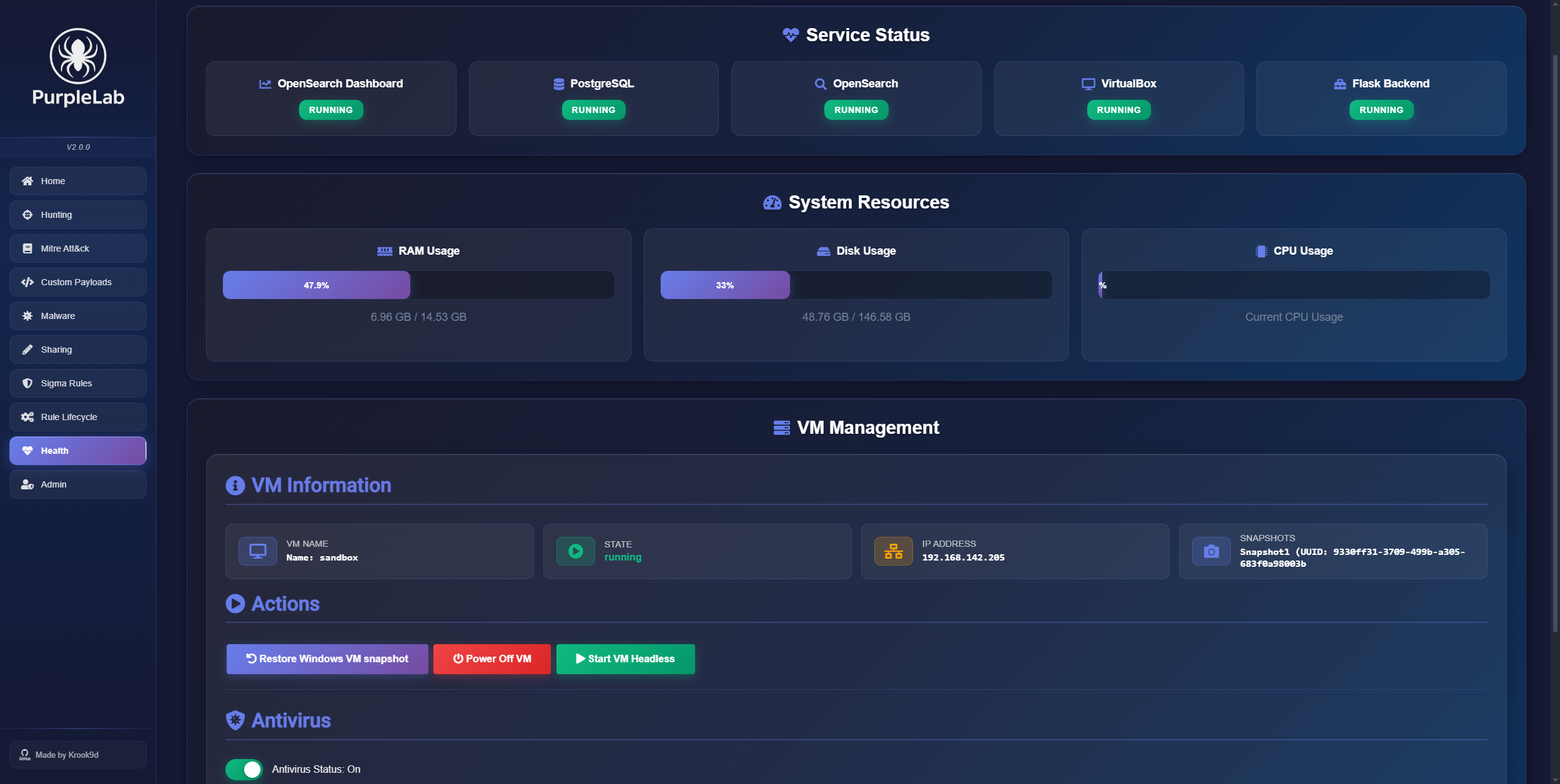Click the Malware virus icon
1560x784 pixels.
[27, 316]
